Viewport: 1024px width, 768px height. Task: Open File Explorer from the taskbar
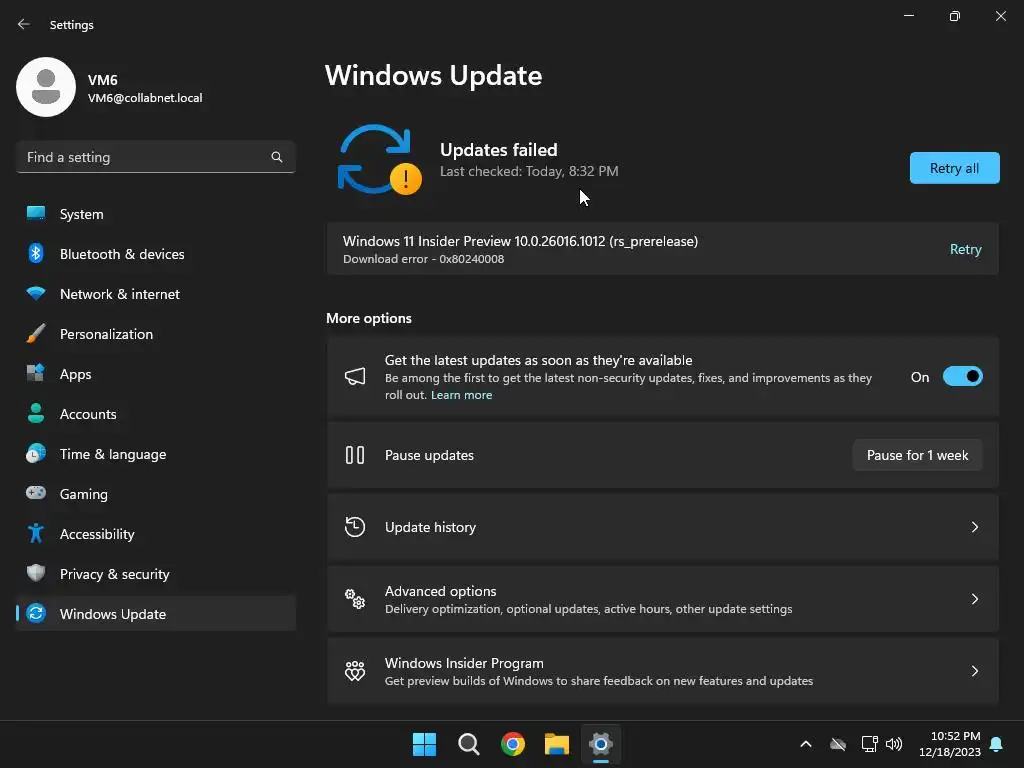pyautogui.click(x=557, y=744)
